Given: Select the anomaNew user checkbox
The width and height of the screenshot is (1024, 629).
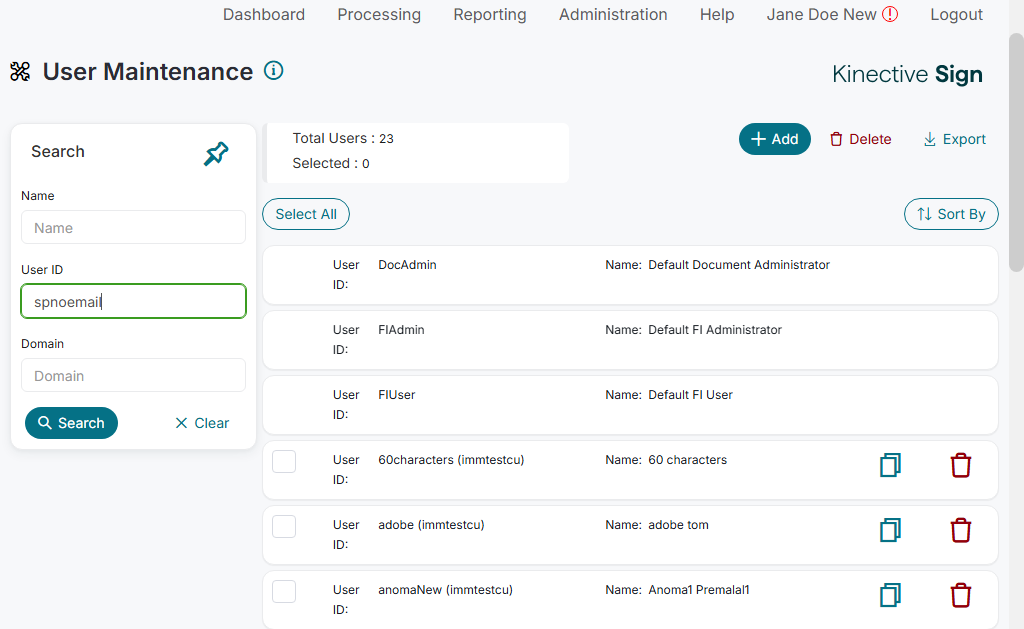Looking at the screenshot, I should click(284, 591).
